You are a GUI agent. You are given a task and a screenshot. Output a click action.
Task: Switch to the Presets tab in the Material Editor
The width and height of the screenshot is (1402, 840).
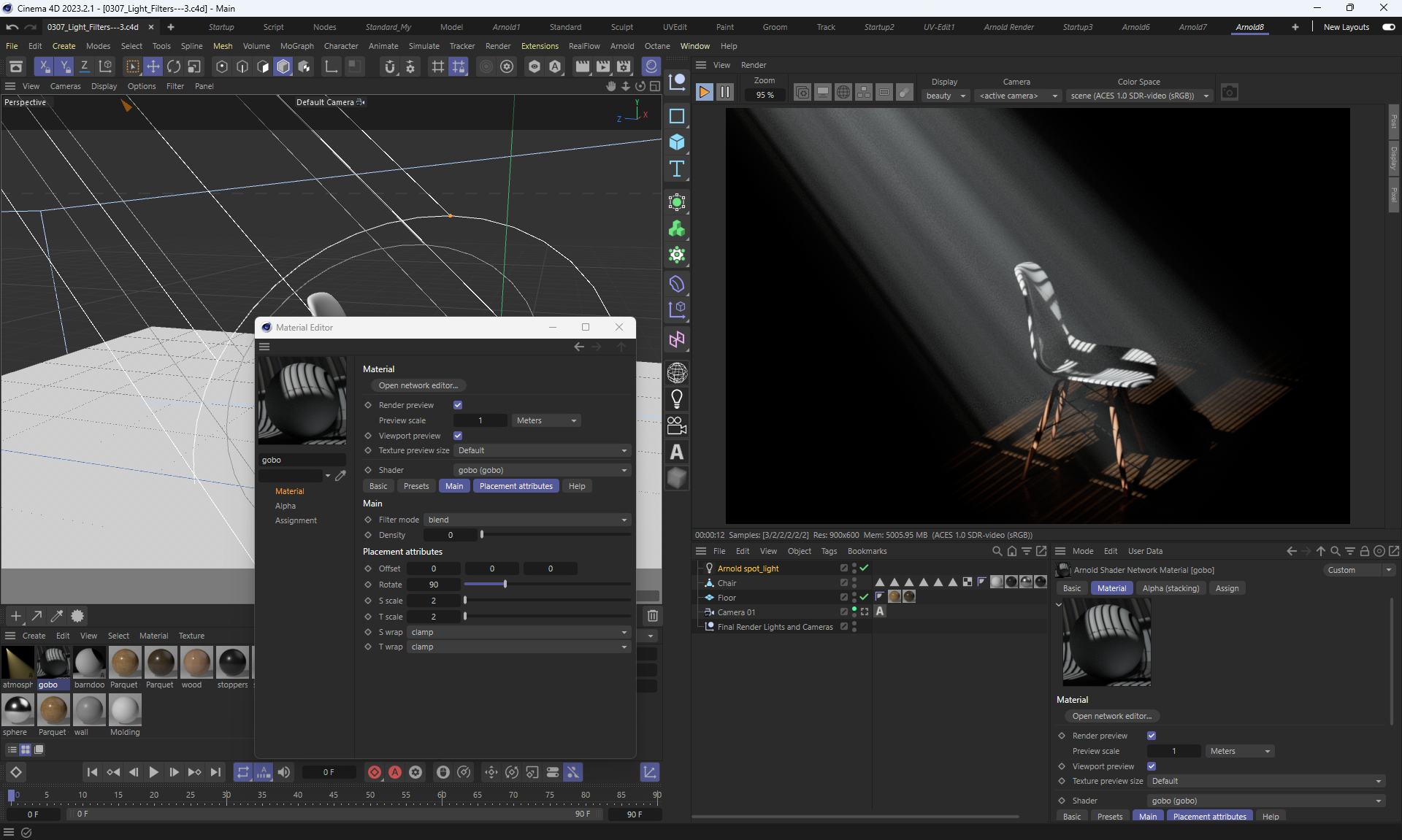click(416, 486)
